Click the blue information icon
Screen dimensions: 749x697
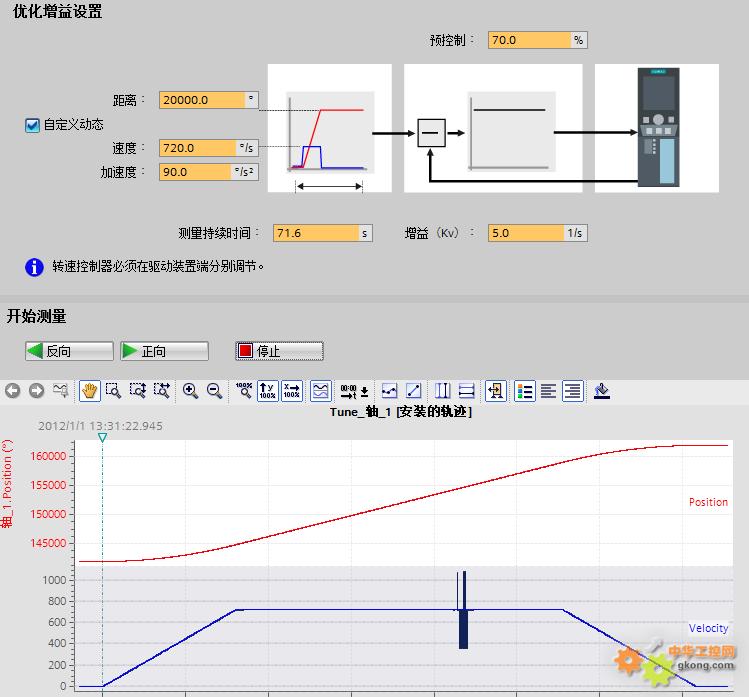tap(34, 267)
